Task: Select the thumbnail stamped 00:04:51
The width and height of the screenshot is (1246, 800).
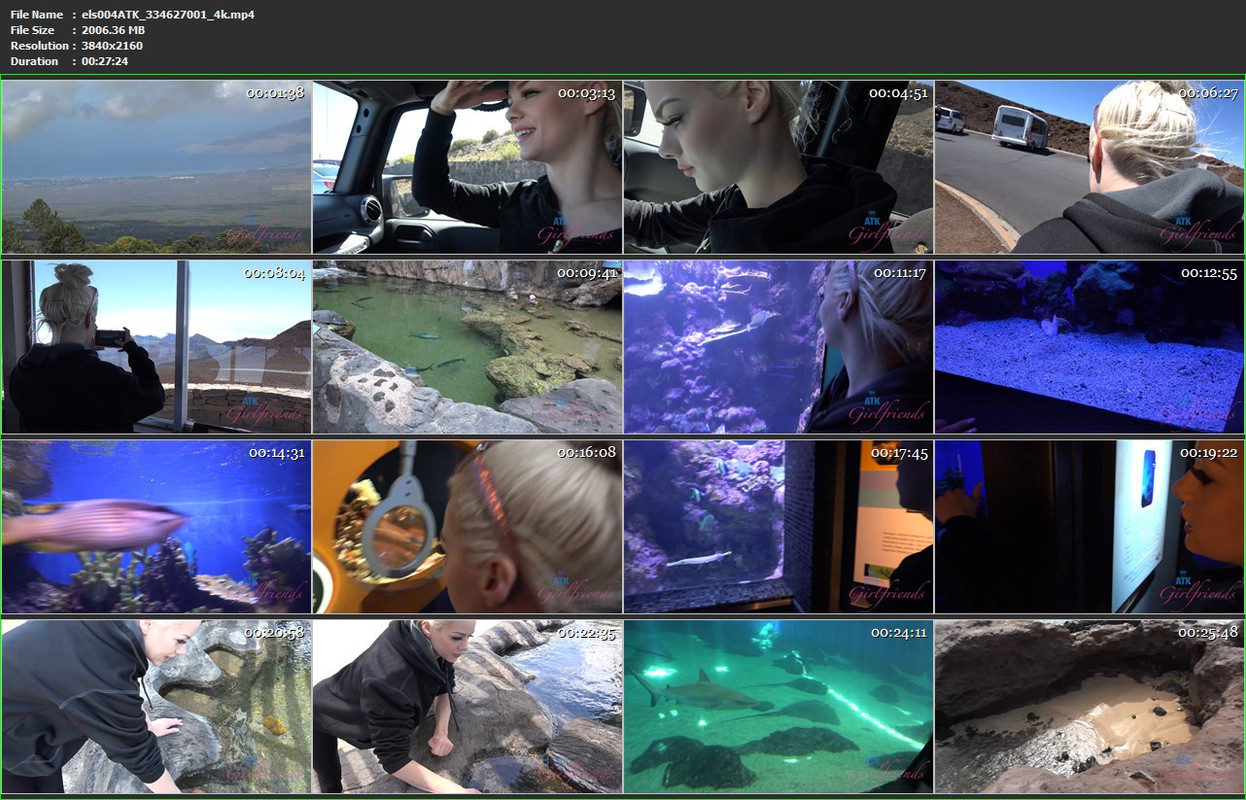Action: (778, 167)
